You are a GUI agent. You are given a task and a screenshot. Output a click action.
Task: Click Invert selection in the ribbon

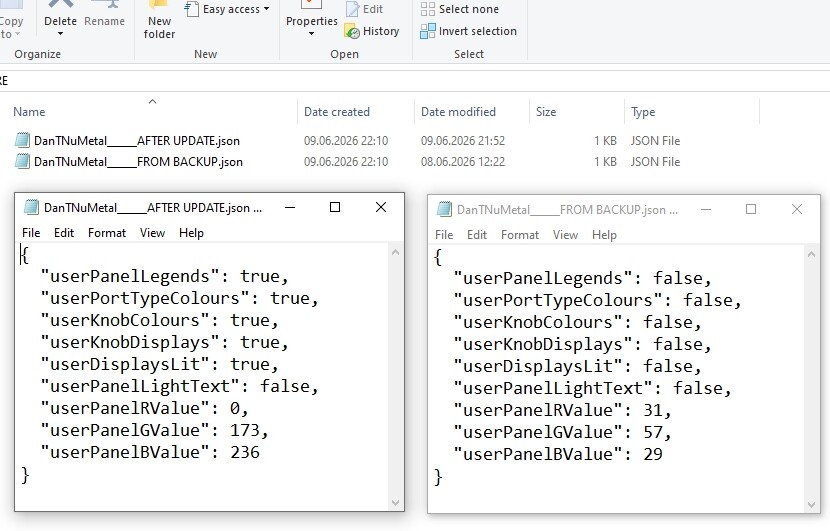468,31
